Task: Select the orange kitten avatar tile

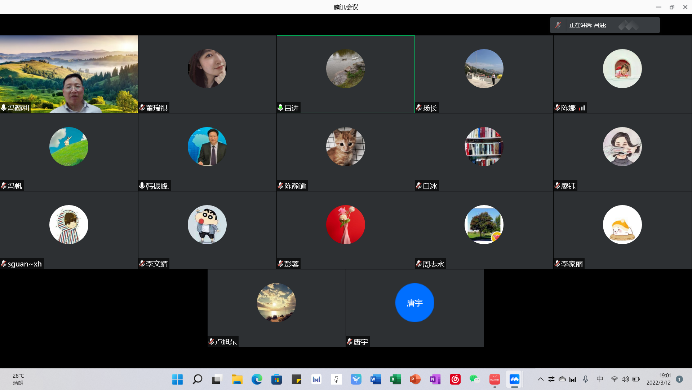Action: pos(346,152)
